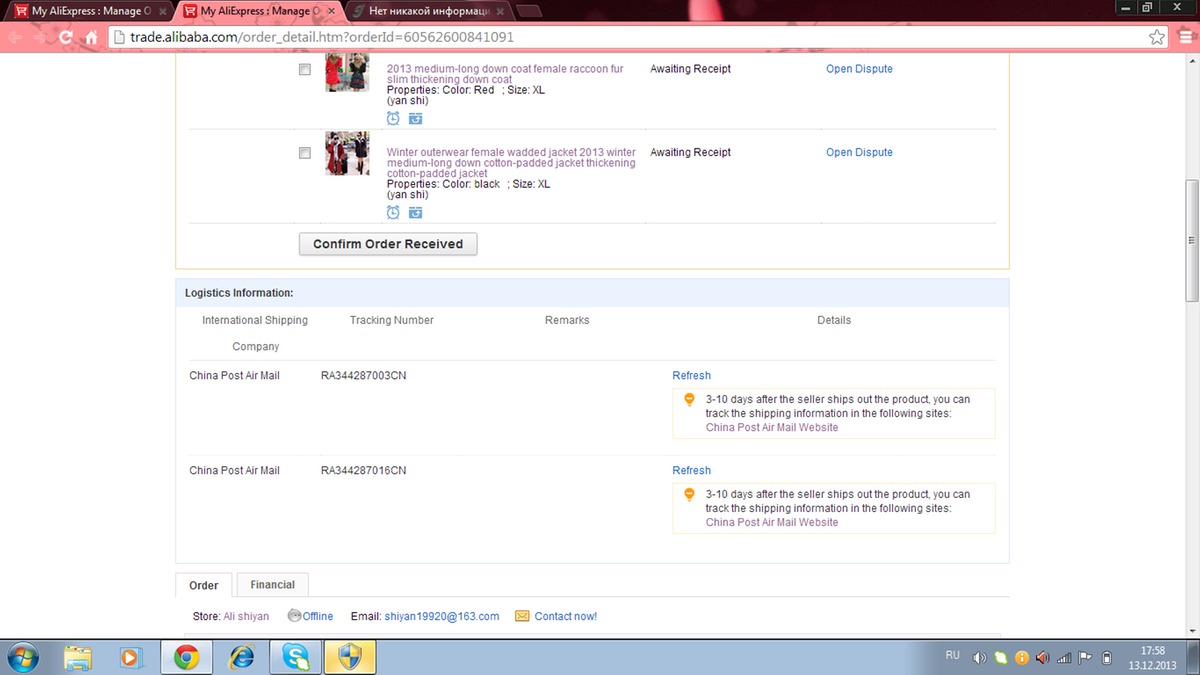Reload the page with the browser refresh icon
The width and height of the screenshot is (1200, 675).
[66, 37]
